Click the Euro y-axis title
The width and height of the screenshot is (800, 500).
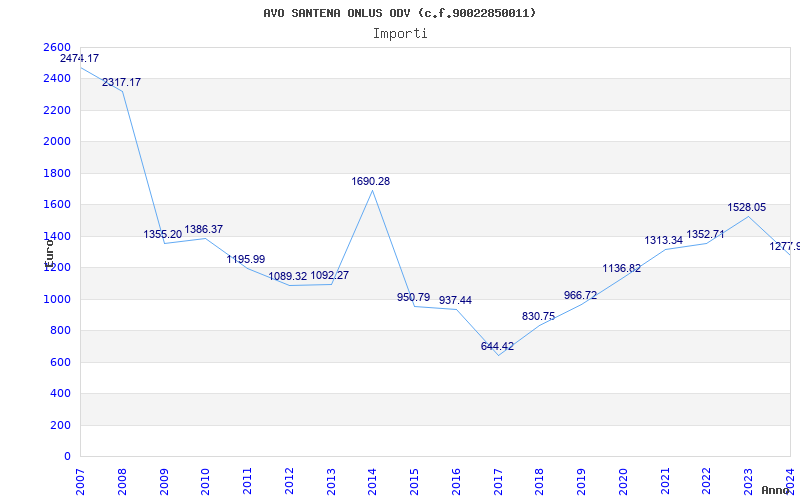tap(49, 253)
